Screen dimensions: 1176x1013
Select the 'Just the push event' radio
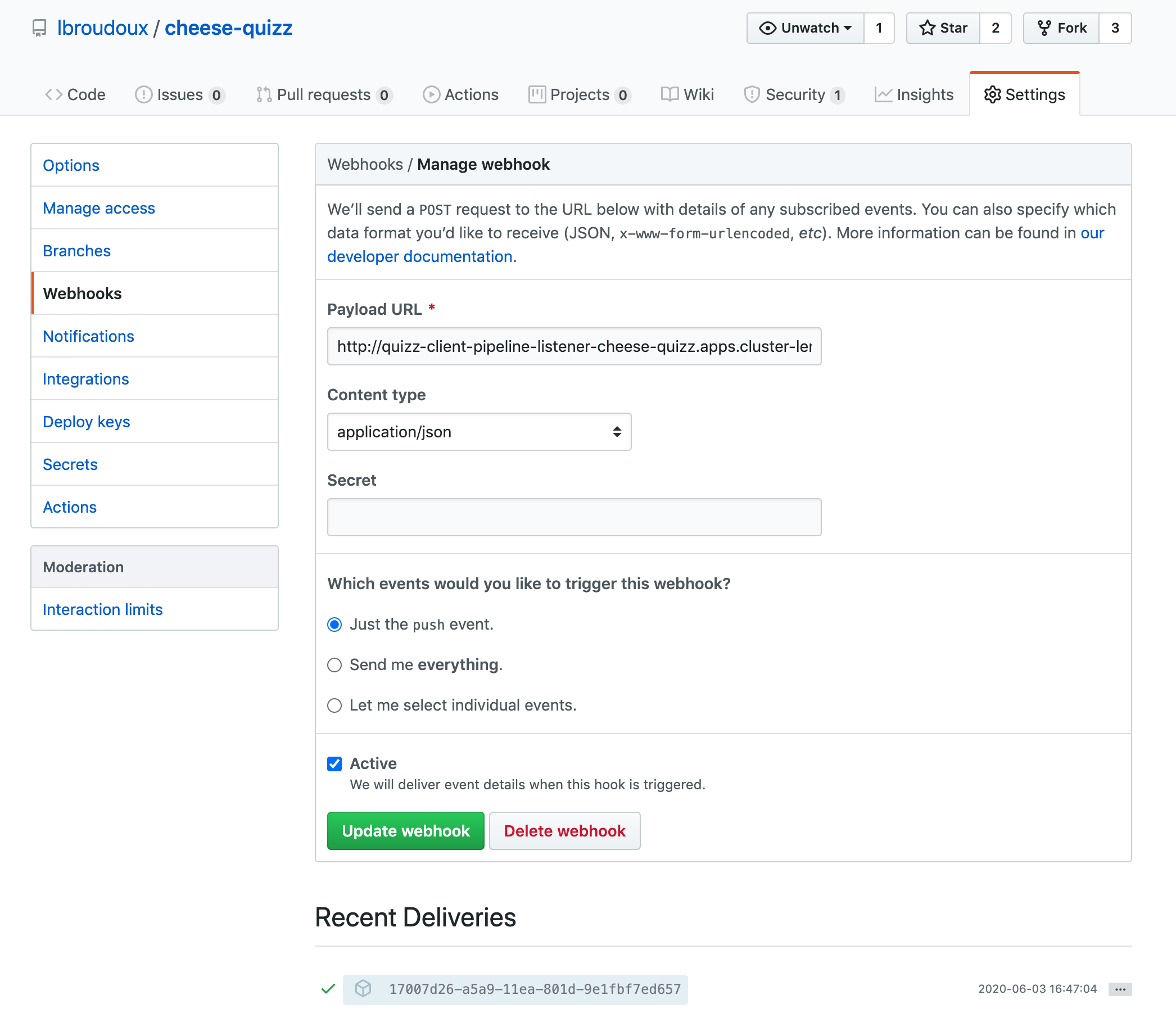coord(334,624)
